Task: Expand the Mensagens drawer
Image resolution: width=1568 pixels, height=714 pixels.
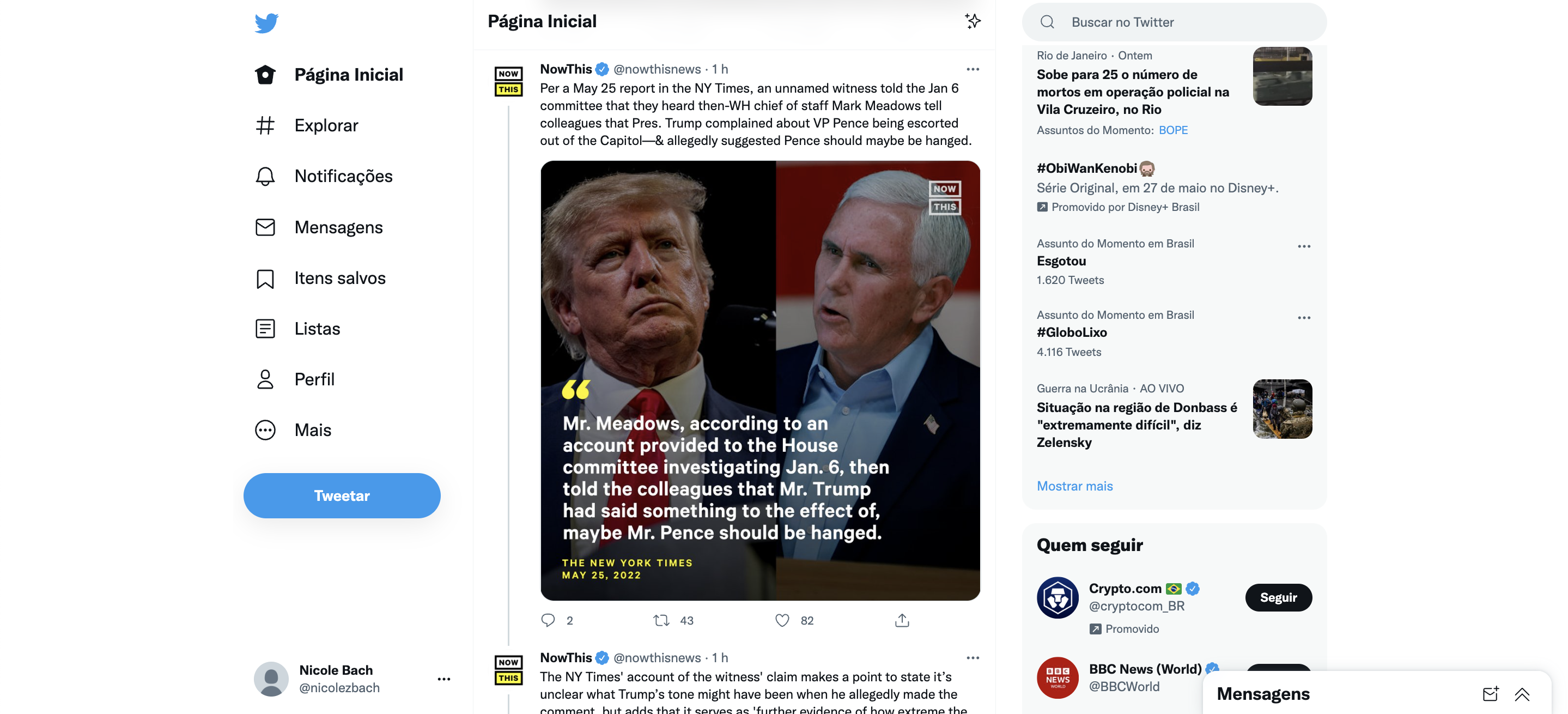Action: pyautogui.click(x=1522, y=694)
